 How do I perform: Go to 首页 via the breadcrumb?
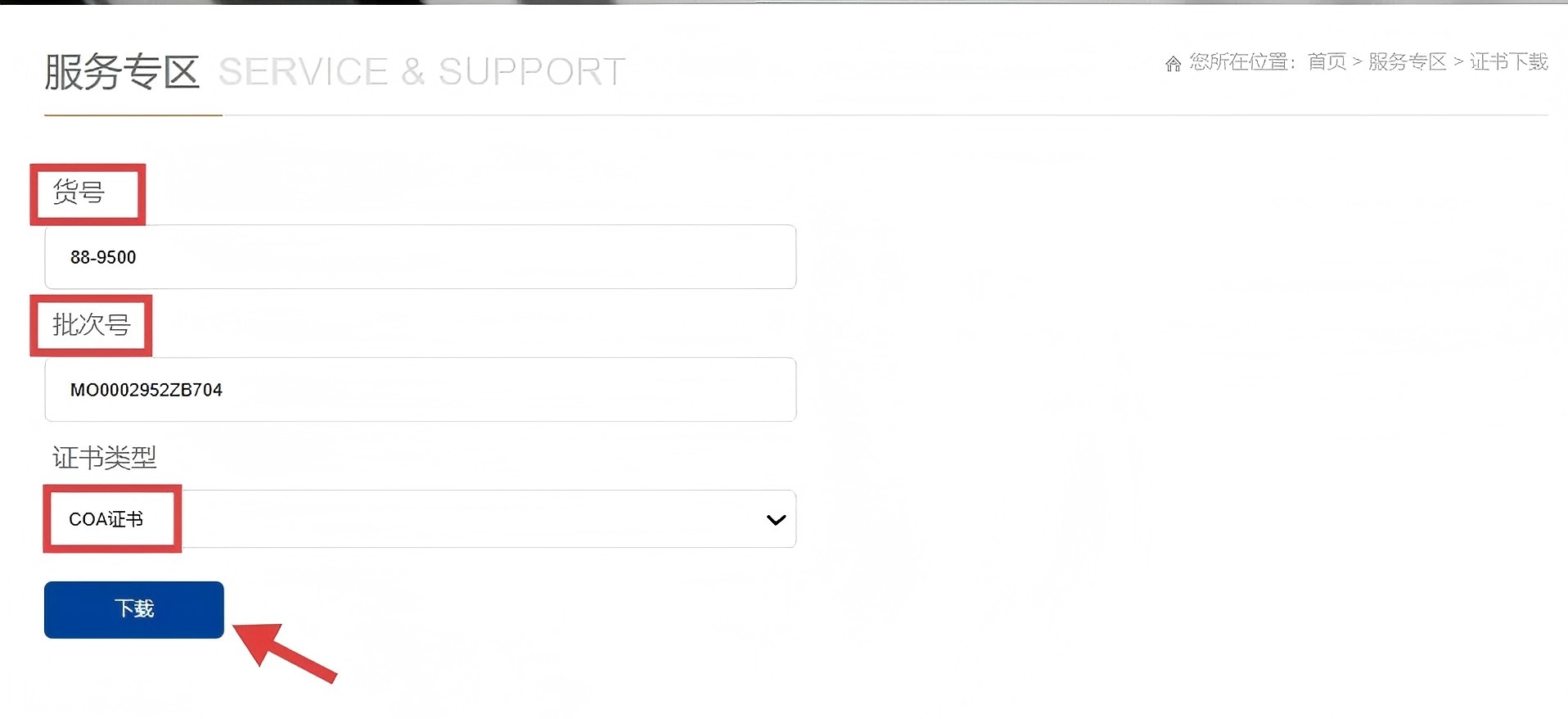(1327, 61)
